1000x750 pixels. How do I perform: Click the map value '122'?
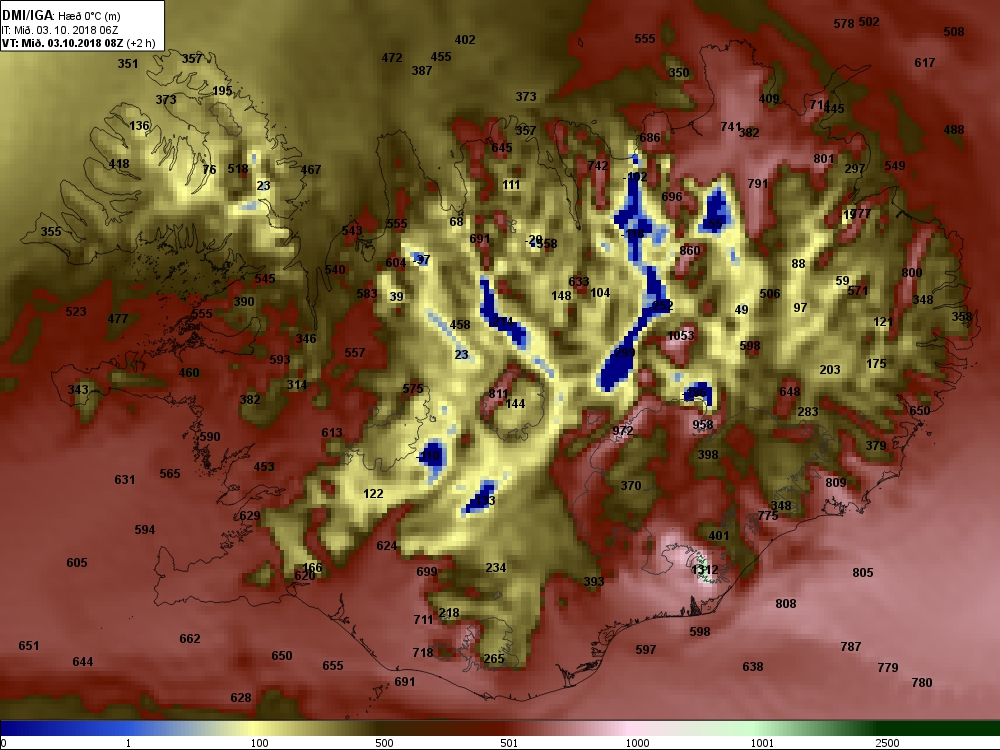(373, 494)
